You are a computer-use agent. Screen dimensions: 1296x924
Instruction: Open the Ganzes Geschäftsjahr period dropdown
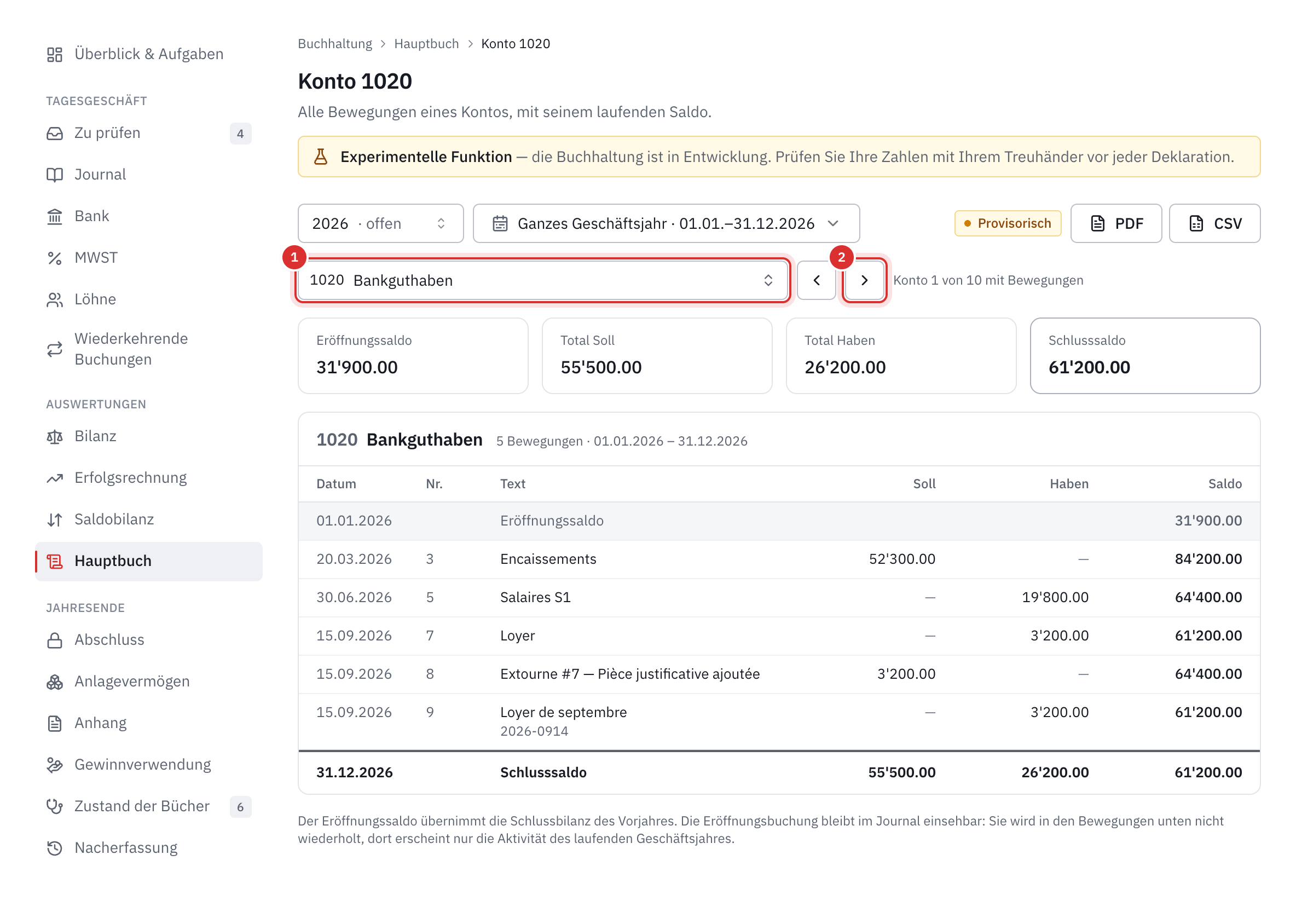[666, 223]
